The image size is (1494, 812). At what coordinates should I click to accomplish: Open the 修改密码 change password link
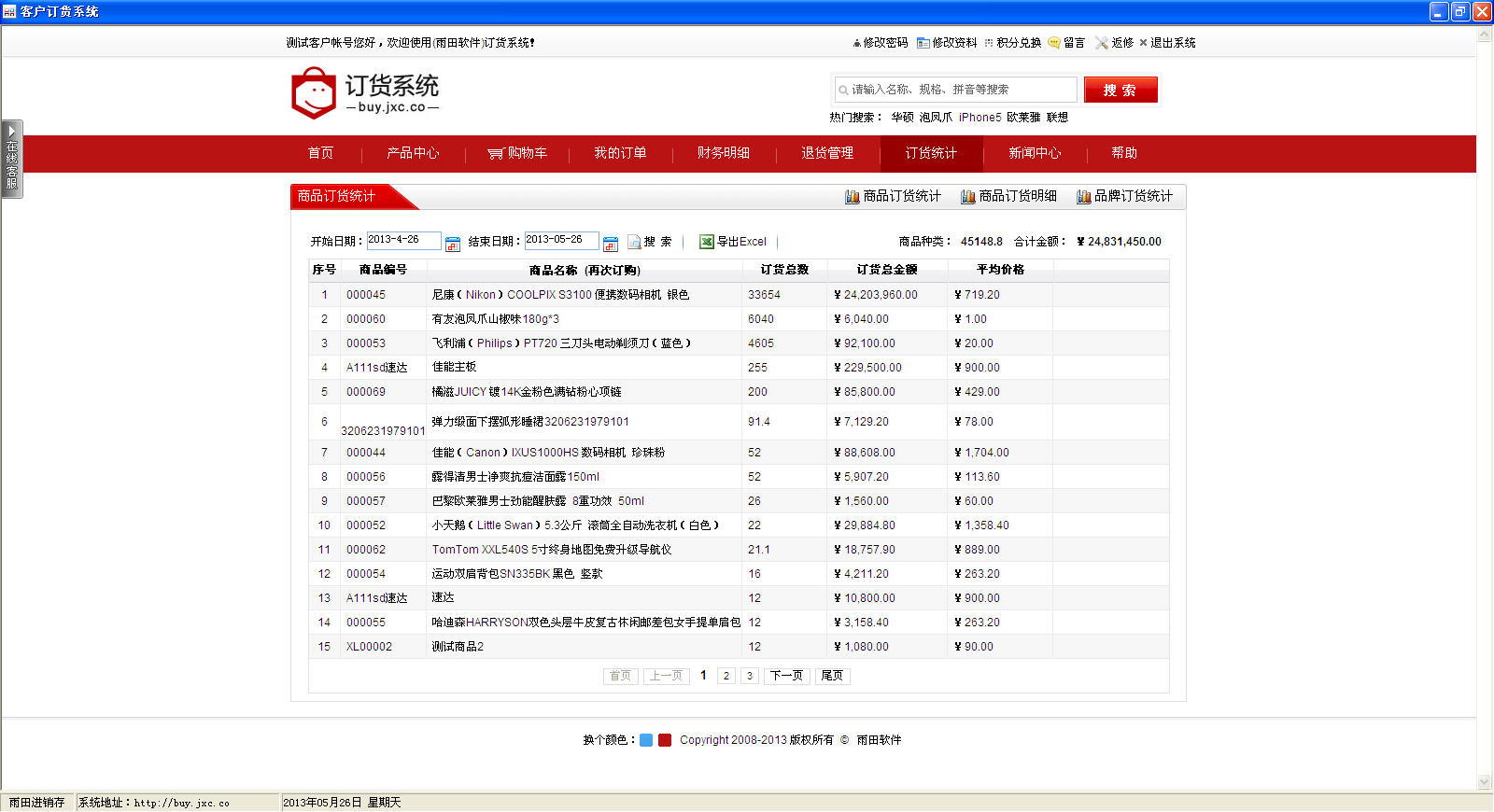[x=881, y=43]
